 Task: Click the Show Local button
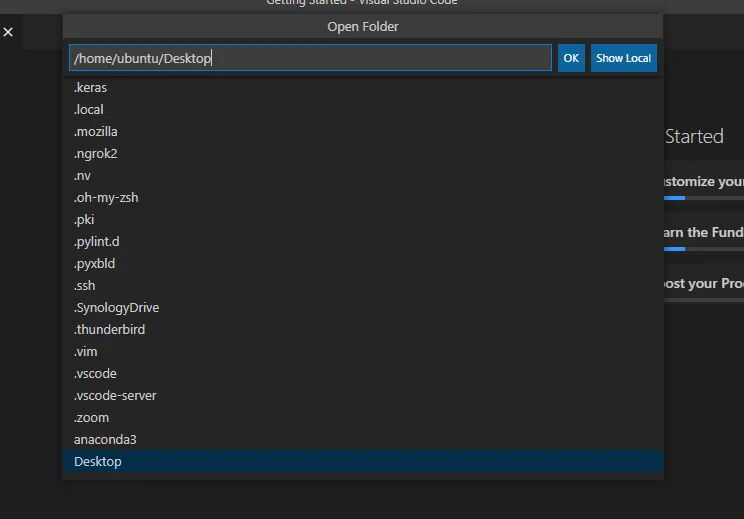click(623, 58)
